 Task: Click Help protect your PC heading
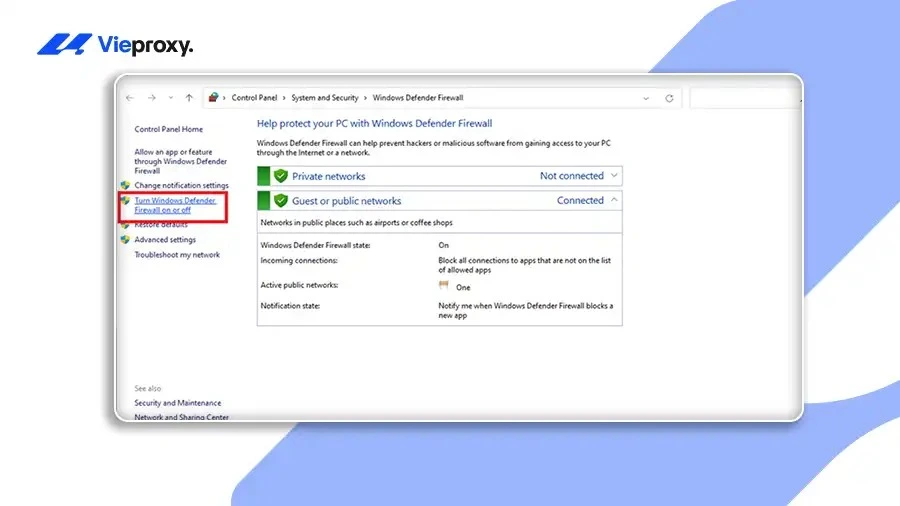coord(374,123)
